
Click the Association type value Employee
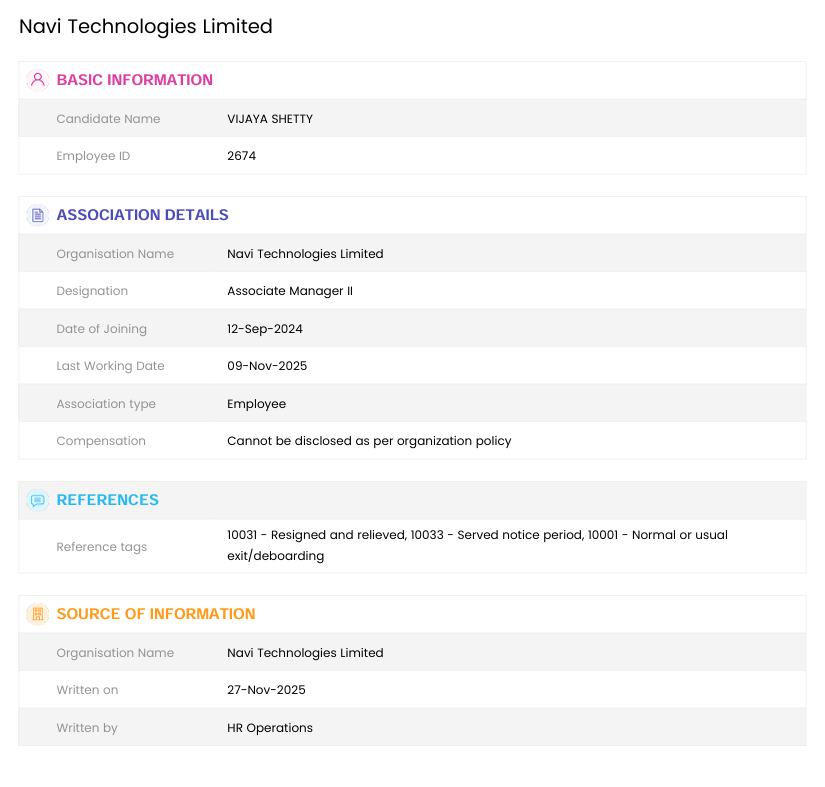[256, 404]
